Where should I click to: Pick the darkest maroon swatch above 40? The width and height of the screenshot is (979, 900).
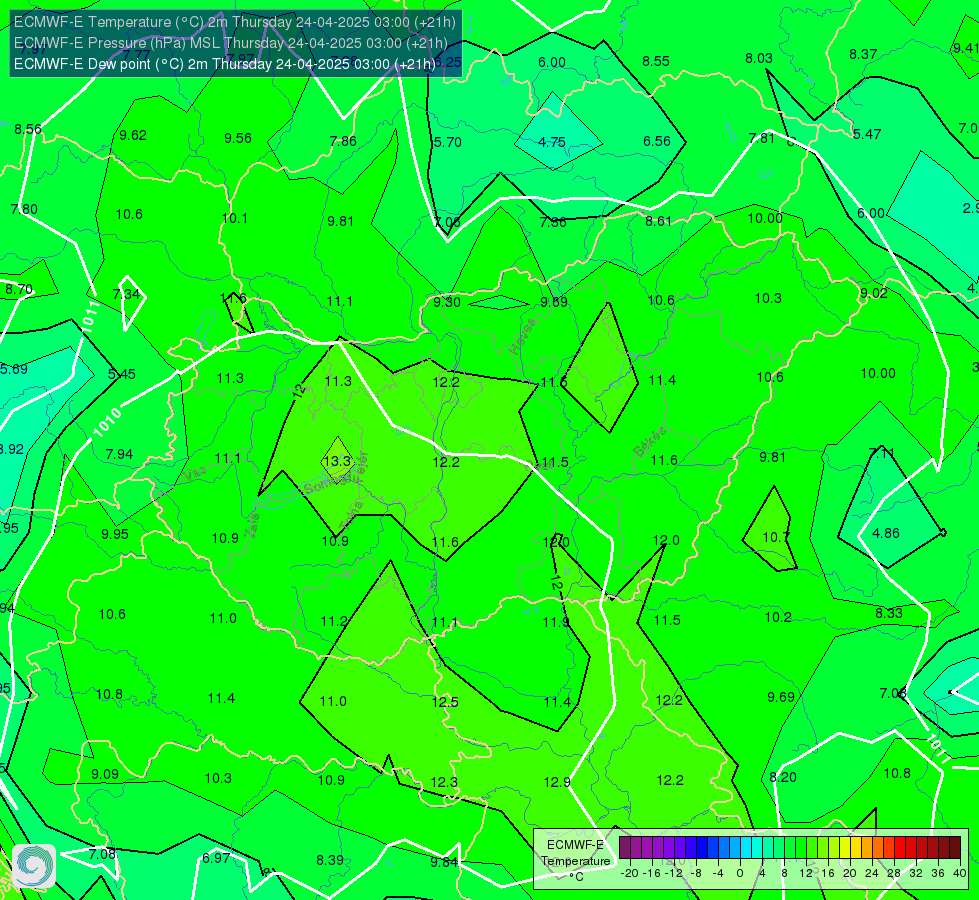tap(955, 848)
